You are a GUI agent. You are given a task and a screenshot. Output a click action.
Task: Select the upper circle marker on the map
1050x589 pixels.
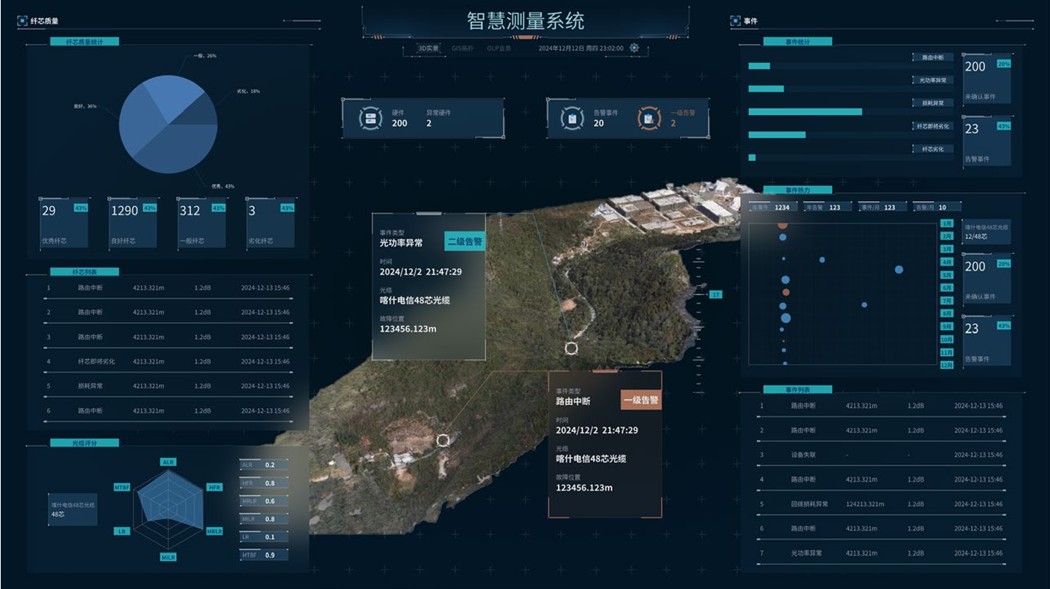[571, 348]
